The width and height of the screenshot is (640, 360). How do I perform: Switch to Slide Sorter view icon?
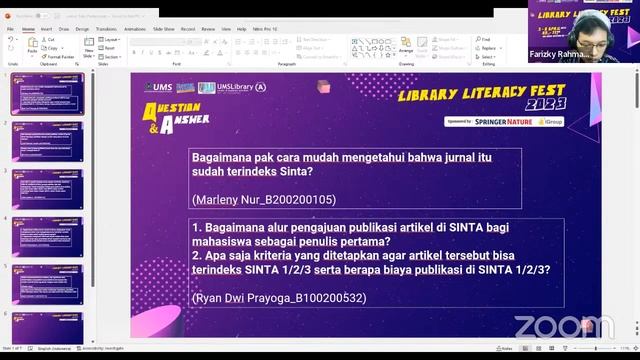click(x=539, y=348)
